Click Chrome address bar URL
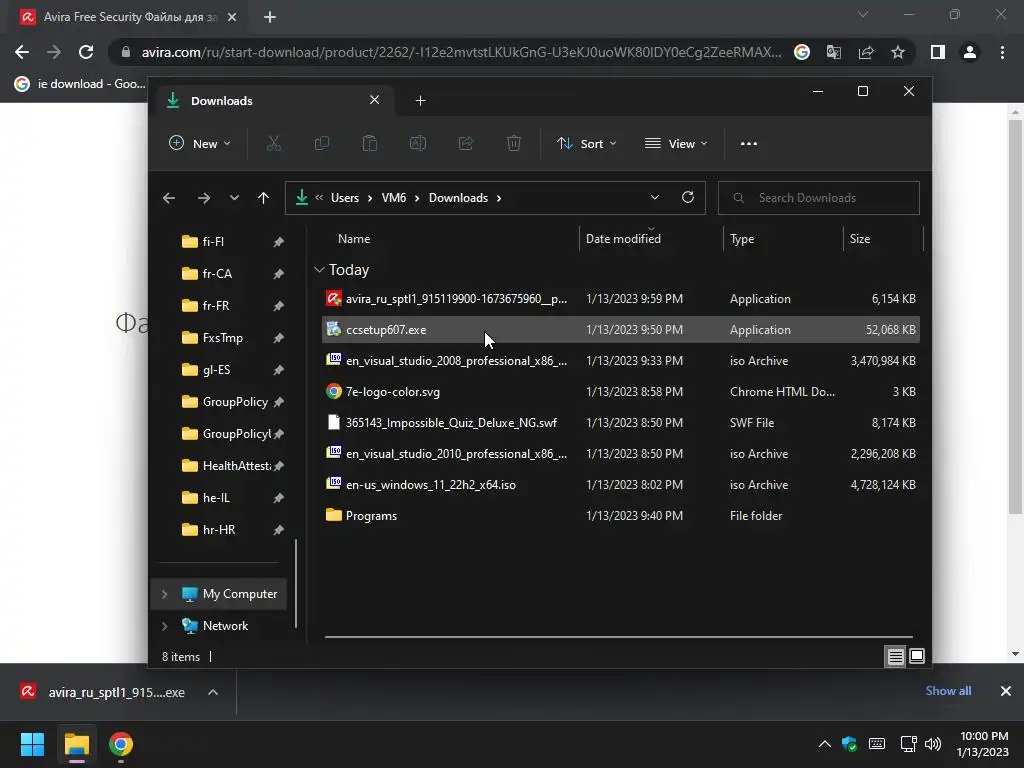Viewport: 1024px width, 768px height. [x=460, y=52]
